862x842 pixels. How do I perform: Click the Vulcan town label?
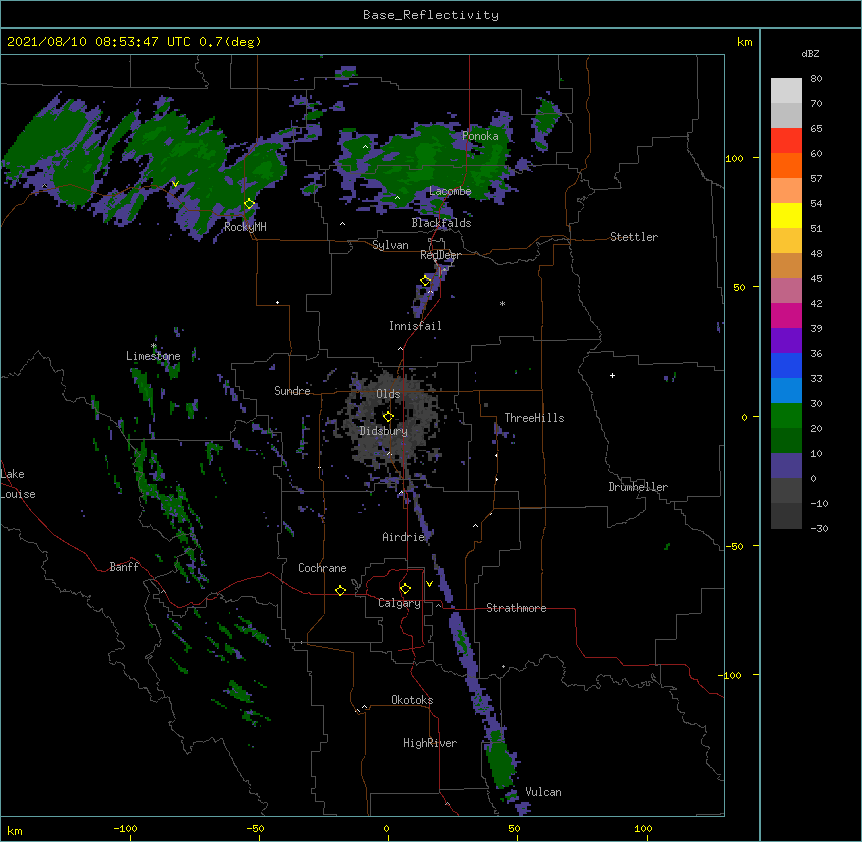pyautogui.click(x=543, y=792)
